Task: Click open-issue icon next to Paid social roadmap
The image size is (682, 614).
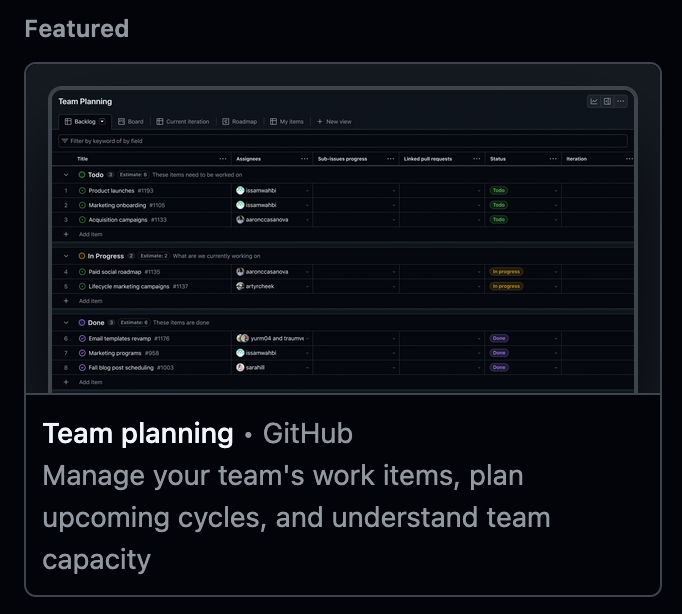Action: [x=82, y=272]
